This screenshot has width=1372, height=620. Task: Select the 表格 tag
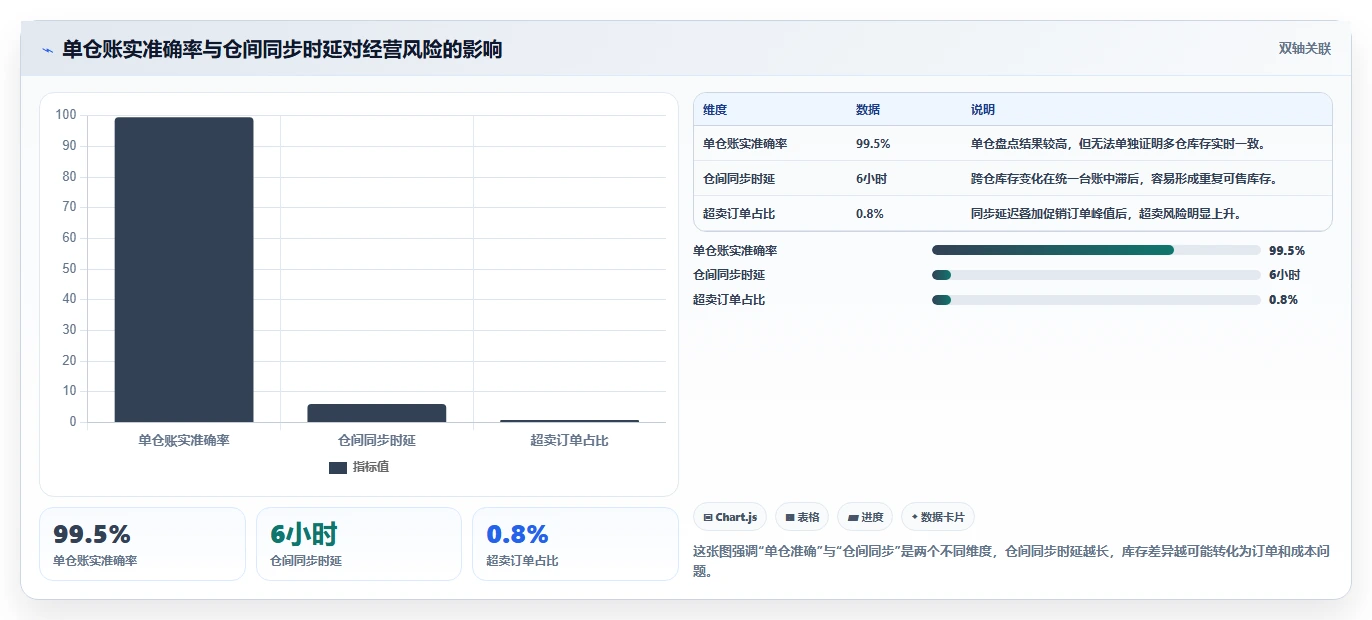coord(802,517)
